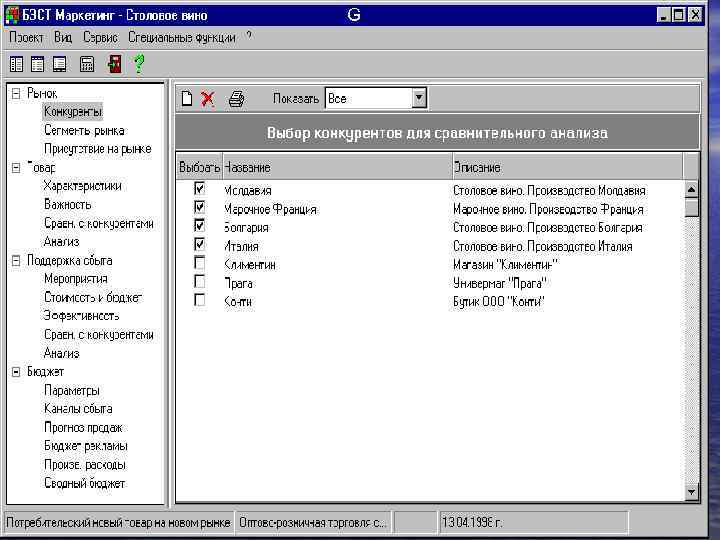Select Мероприятия in the tree

coord(76,279)
